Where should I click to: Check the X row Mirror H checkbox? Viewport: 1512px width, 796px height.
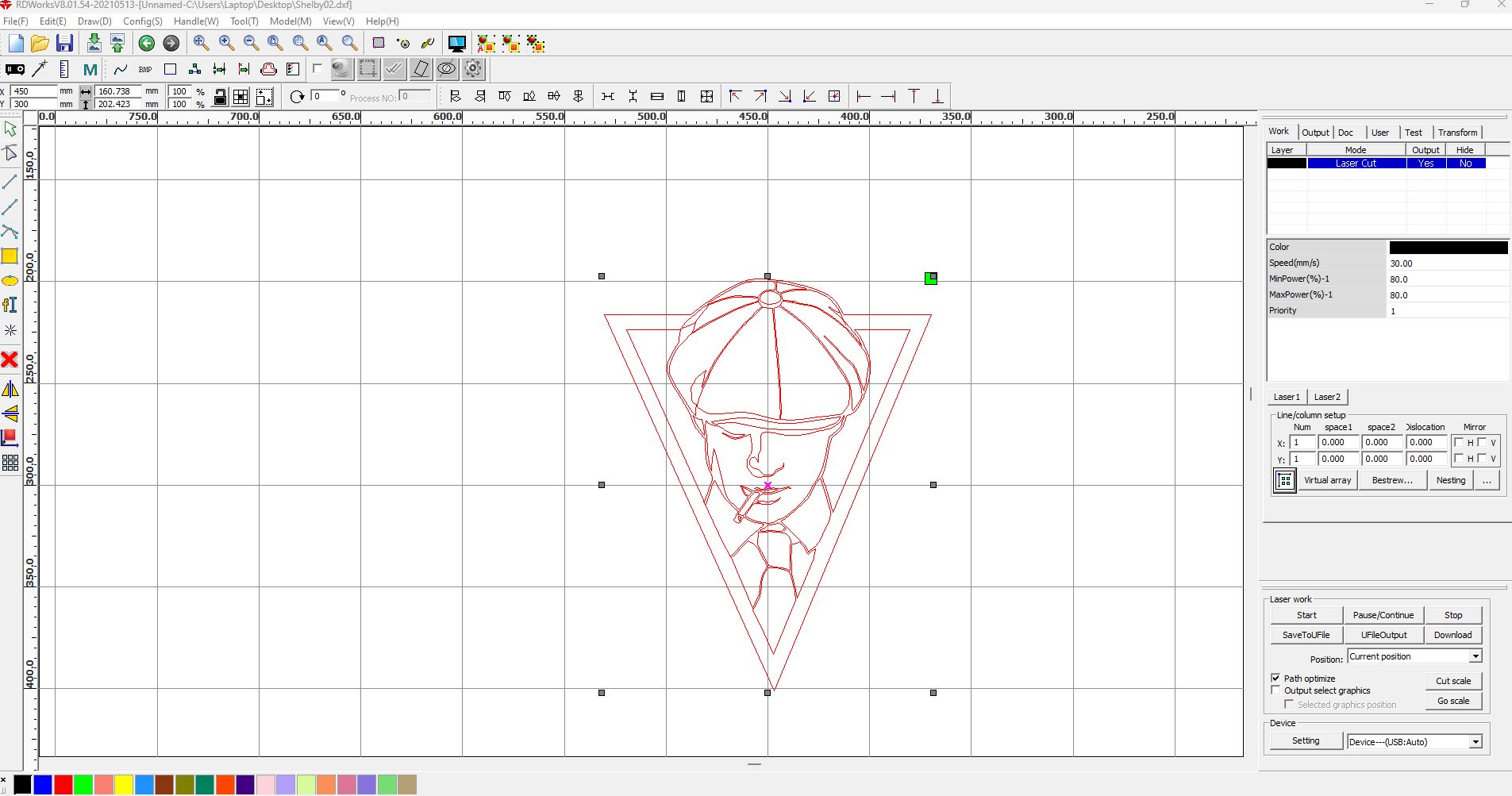pyautogui.click(x=1459, y=443)
